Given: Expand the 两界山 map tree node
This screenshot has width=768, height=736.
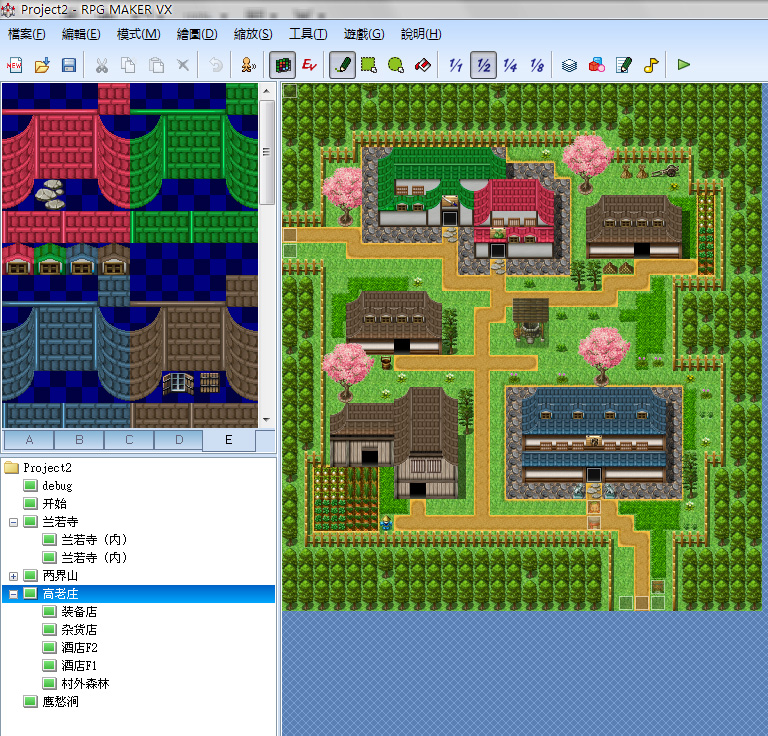Looking at the screenshot, I should pyautogui.click(x=13, y=576).
